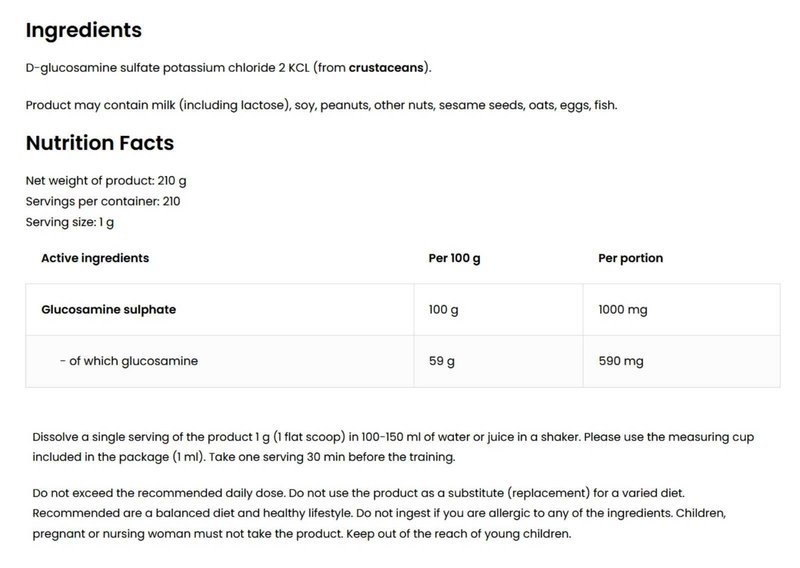Screen dimensions: 800x568
Task: Click the 100 g table cell
Action: [443, 310]
